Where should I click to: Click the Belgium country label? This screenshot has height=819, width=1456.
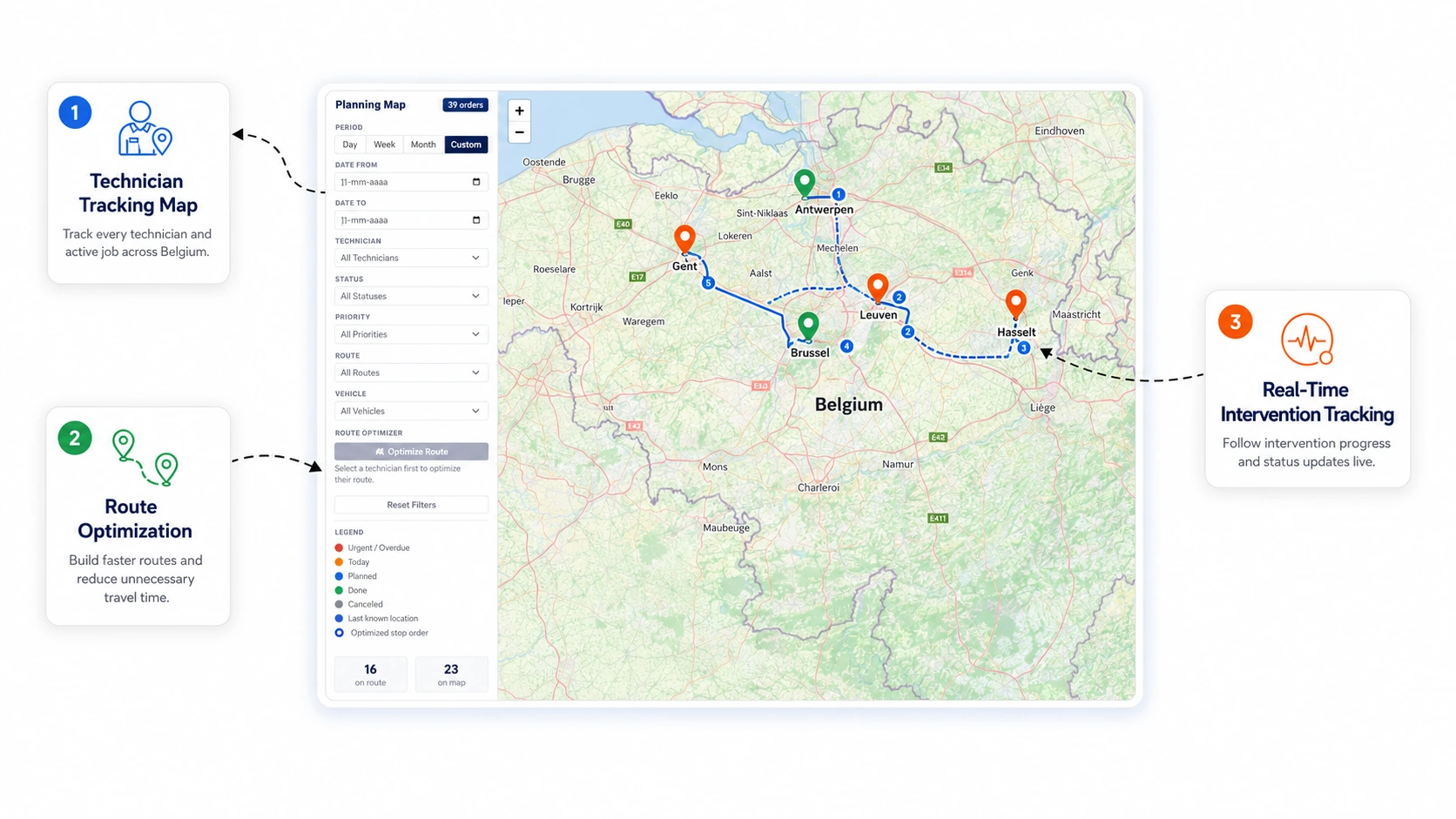[x=848, y=405]
